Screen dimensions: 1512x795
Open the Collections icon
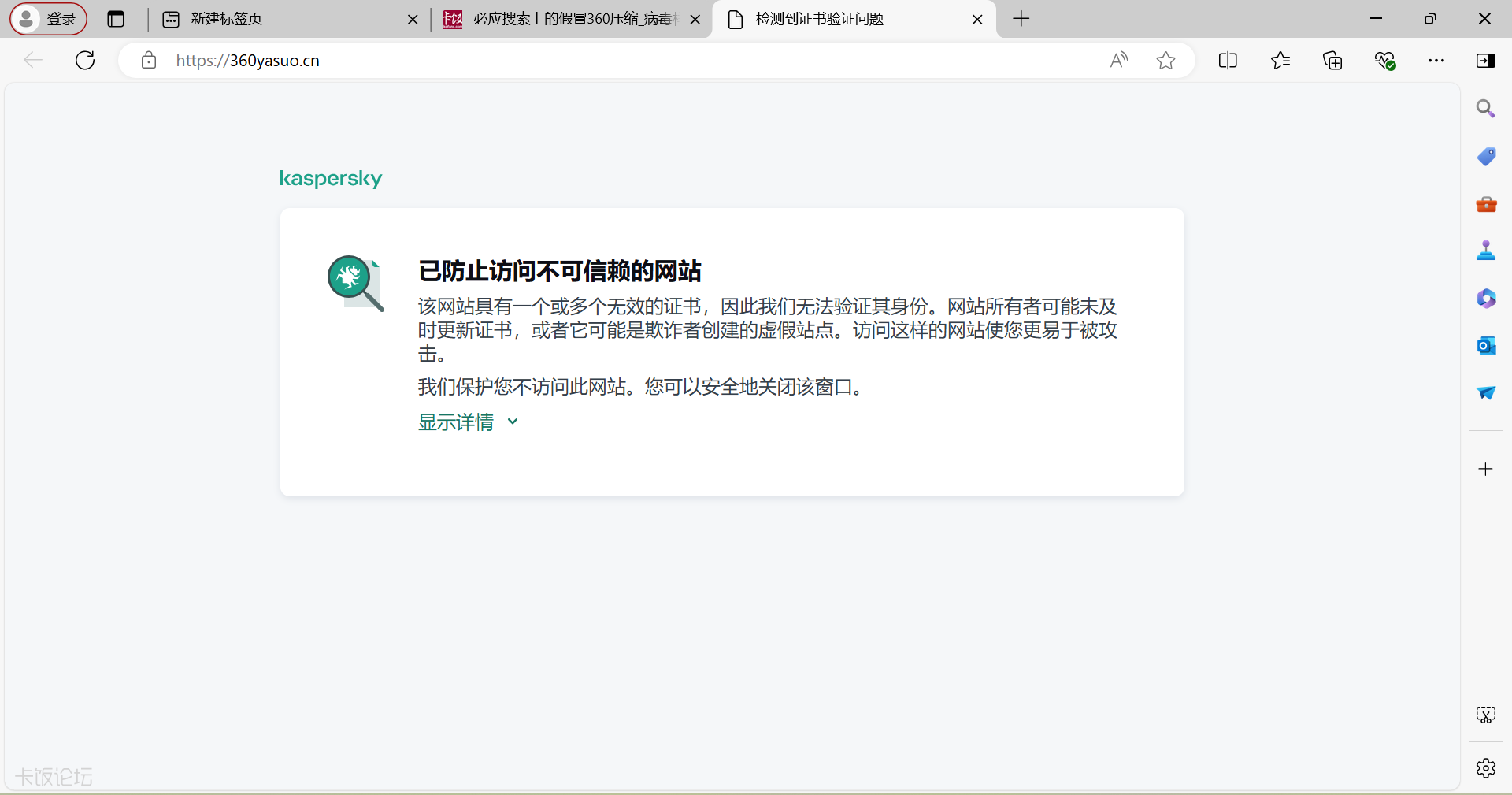tap(1332, 61)
